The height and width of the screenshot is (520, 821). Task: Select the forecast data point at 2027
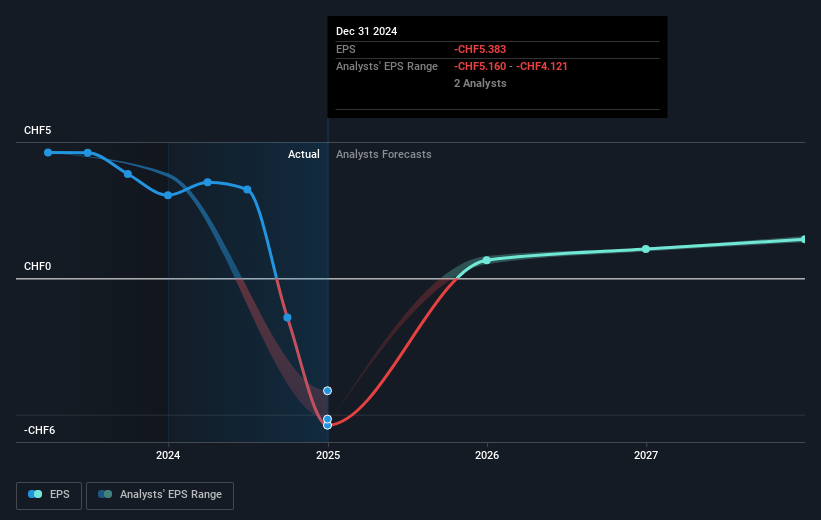click(x=646, y=249)
